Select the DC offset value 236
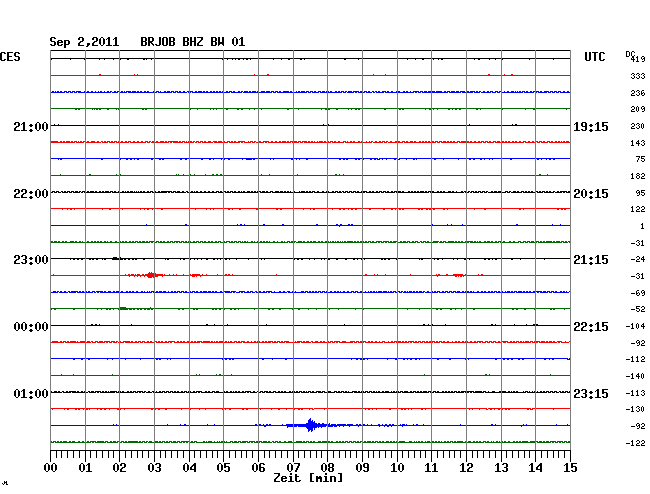Image resolution: width=650 pixels, height=494 pixels. pyautogui.click(x=638, y=93)
